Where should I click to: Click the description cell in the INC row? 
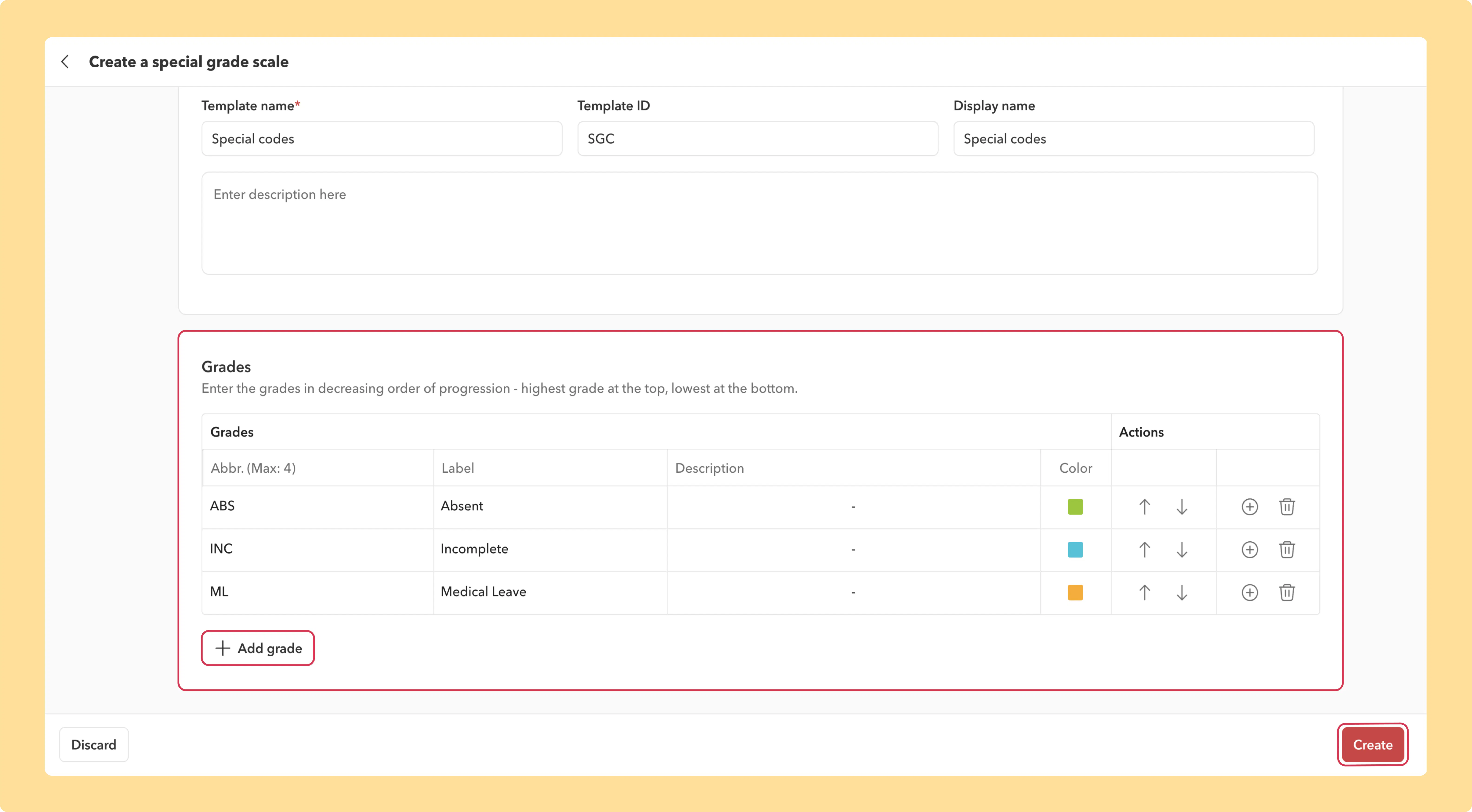pos(854,550)
